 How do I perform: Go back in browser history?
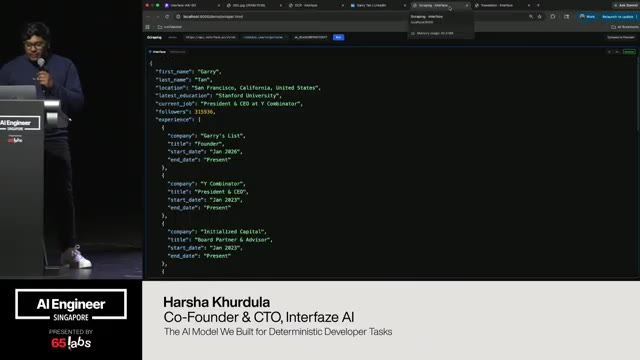[x=149, y=17]
